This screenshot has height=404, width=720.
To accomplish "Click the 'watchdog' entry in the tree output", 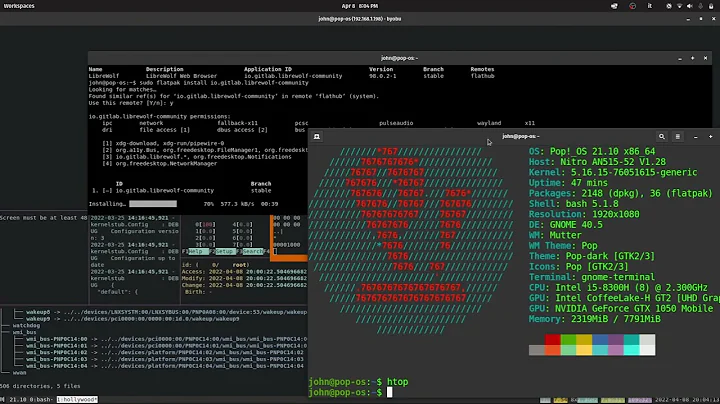I will click(26, 325).
